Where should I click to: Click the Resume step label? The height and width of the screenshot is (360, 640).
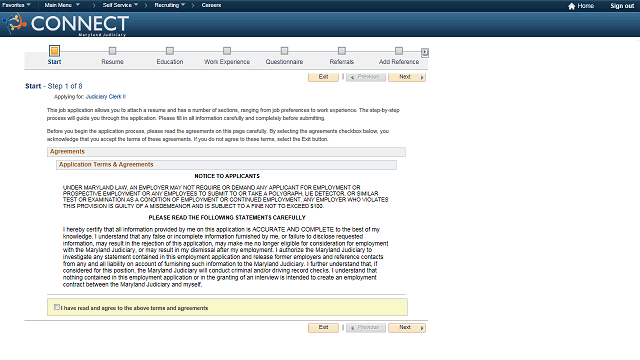(x=112, y=62)
